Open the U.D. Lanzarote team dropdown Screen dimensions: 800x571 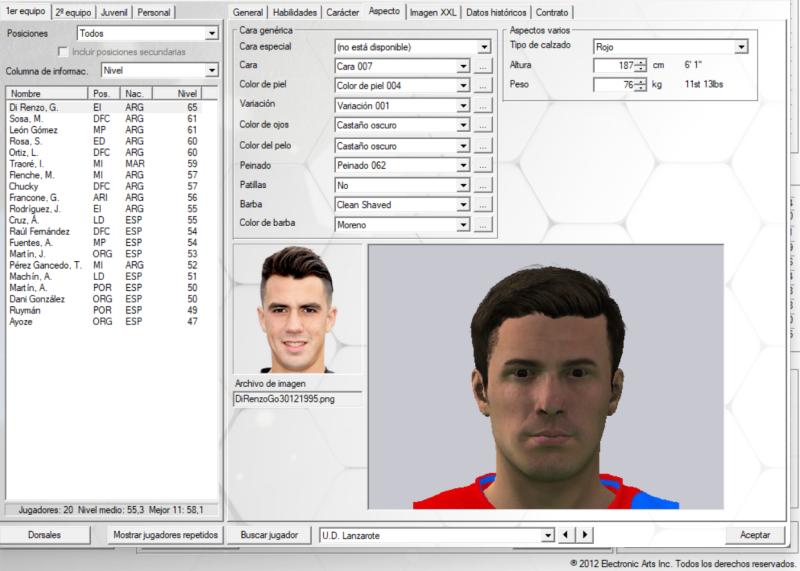tap(547, 535)
